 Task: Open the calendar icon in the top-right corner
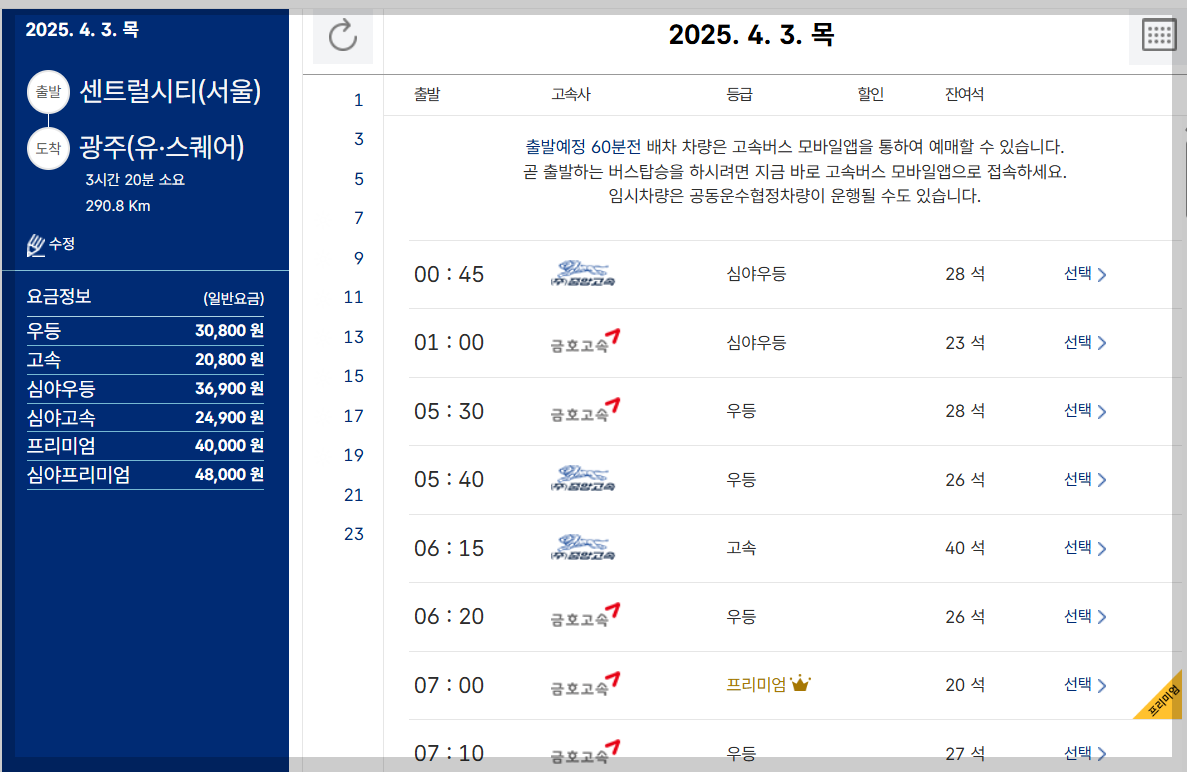coord(1159,34)
